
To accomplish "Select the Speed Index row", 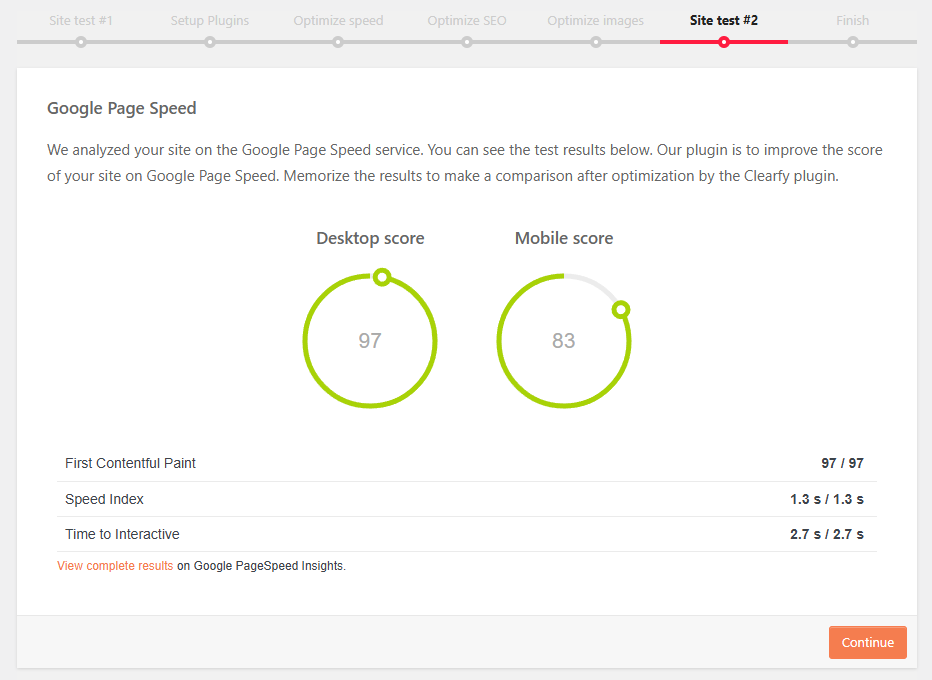I will [x=466, y=499].
